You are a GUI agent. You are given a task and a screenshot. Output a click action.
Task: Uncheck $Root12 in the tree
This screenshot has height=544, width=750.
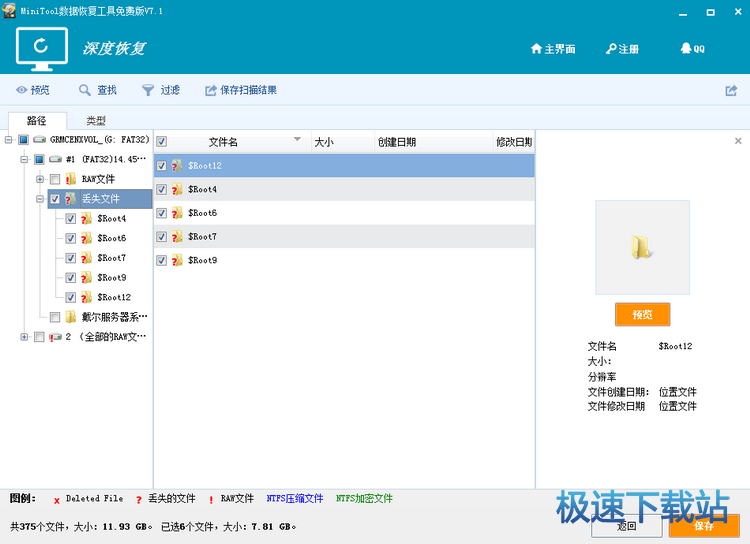click(x=71, y=297)
